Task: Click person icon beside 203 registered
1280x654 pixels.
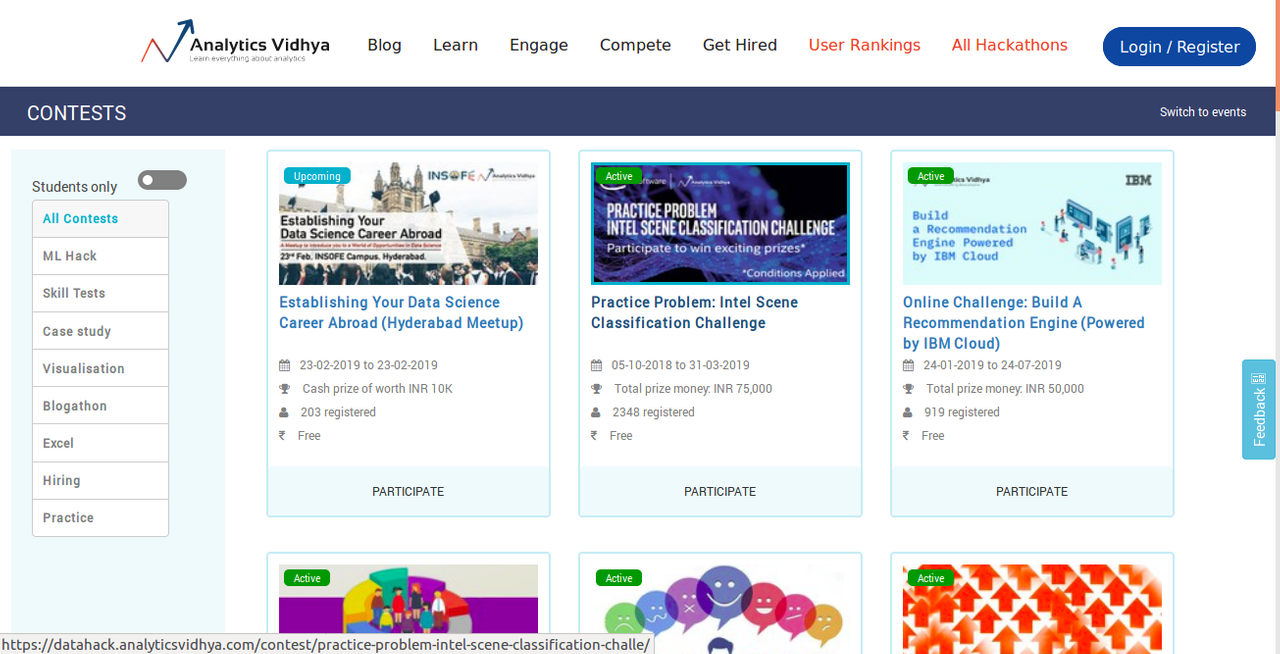Action: (x=284, y=412)
